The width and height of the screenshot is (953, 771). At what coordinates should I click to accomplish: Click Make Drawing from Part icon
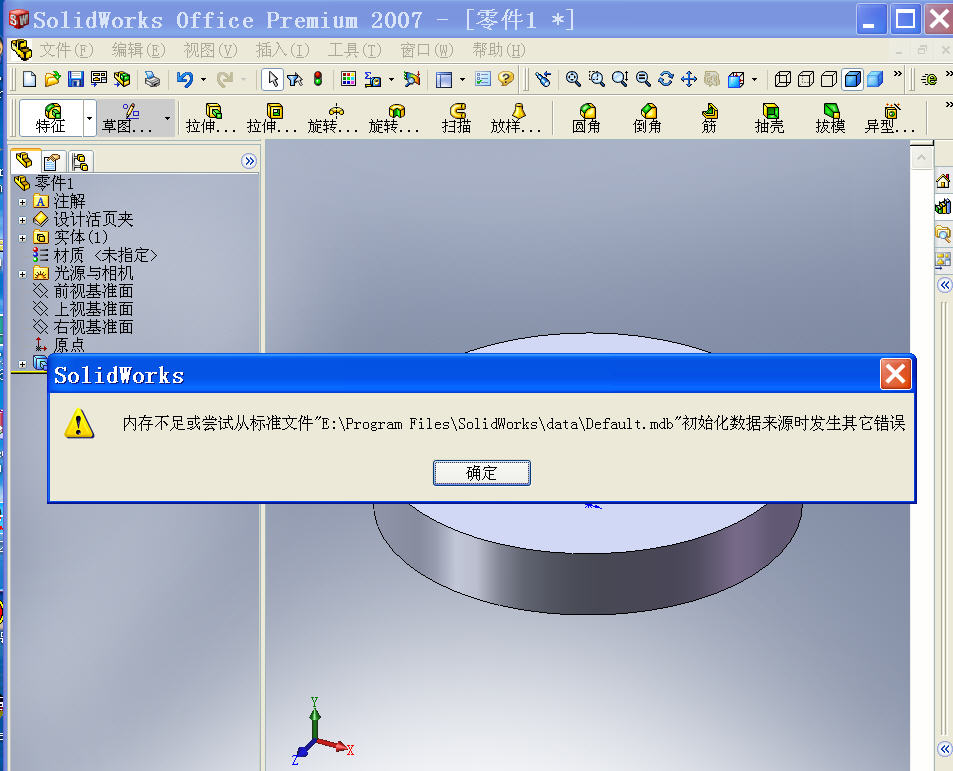pyautogui.click(x=98, y=79)
